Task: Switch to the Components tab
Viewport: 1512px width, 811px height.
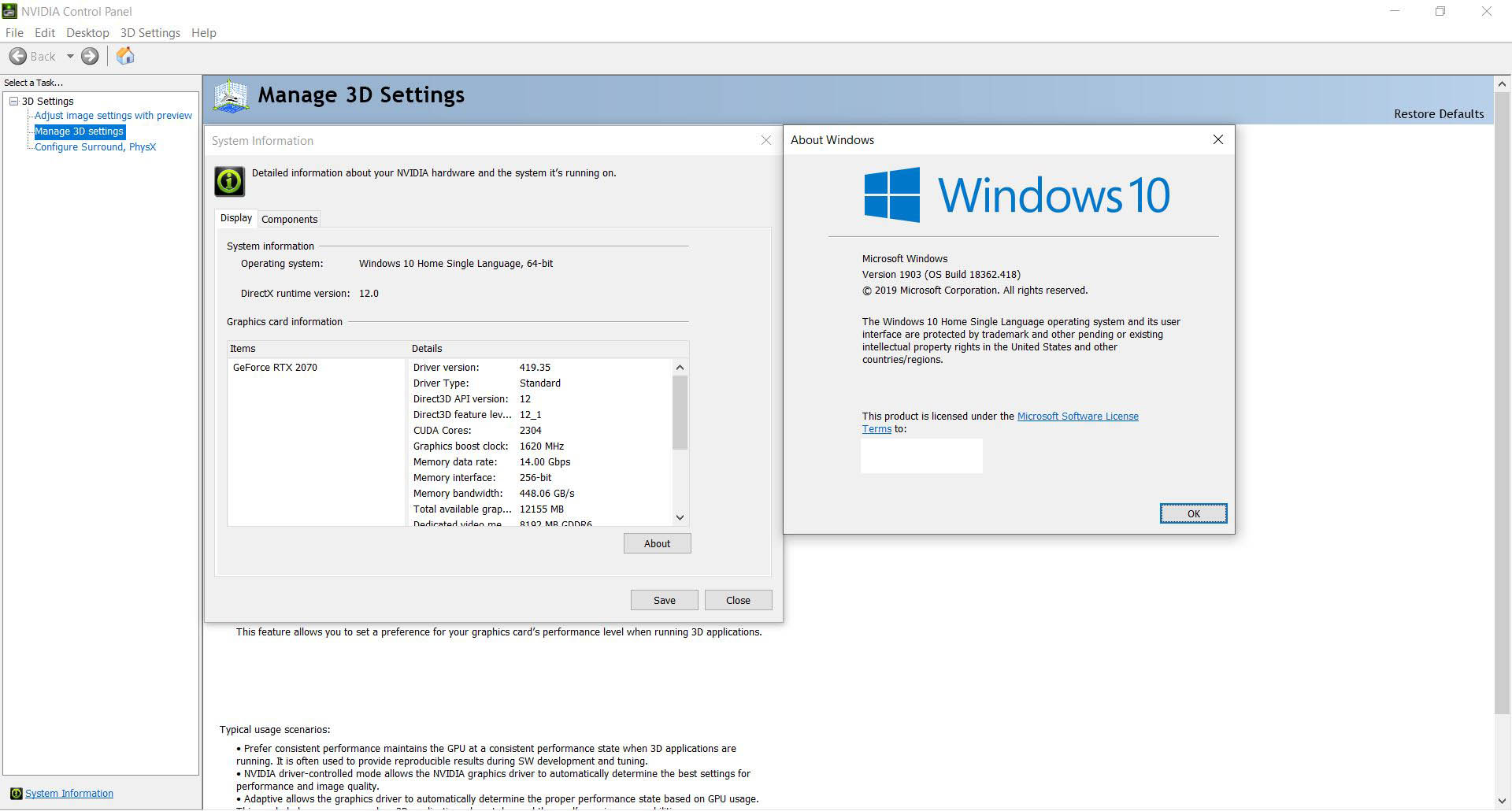Action: pyautogui.click(x=289, y=219)
